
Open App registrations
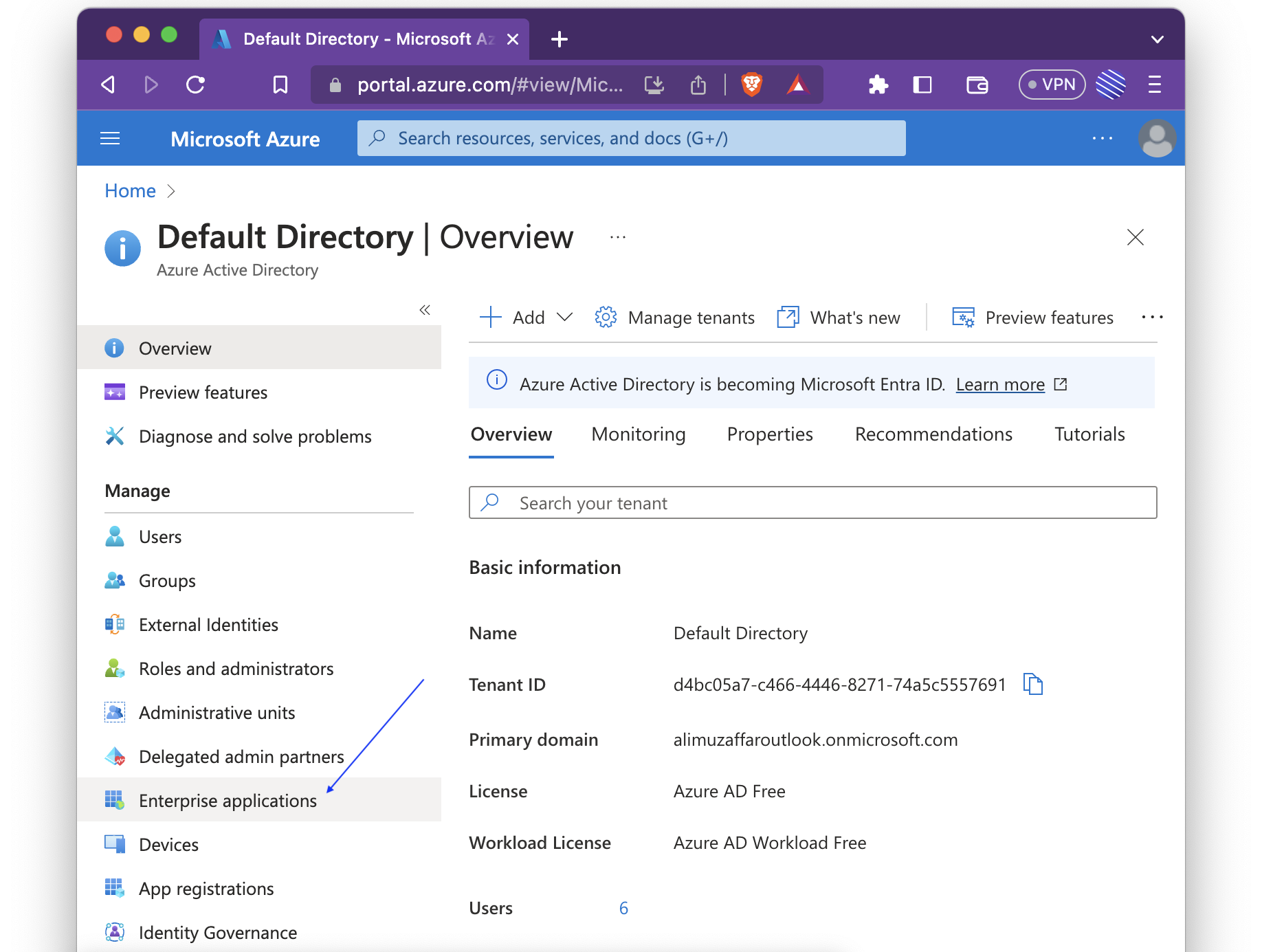pos(259,888)
